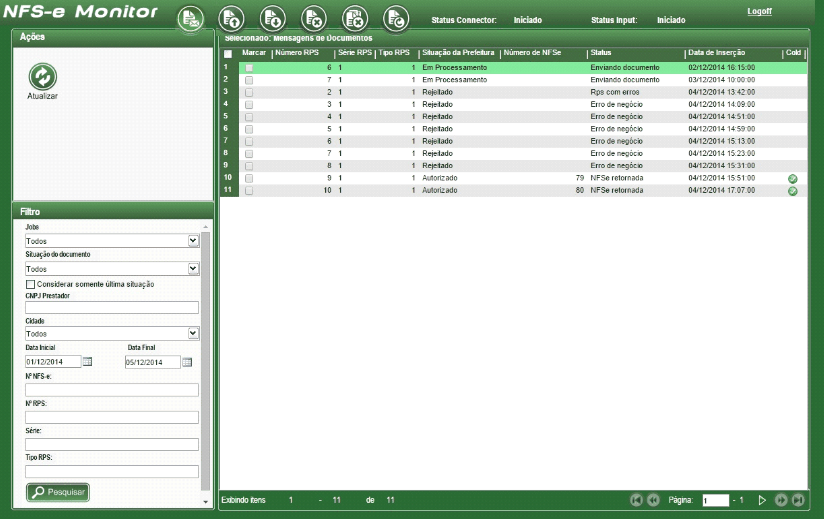Go to the next page arrow

click(x=762, y=500)
